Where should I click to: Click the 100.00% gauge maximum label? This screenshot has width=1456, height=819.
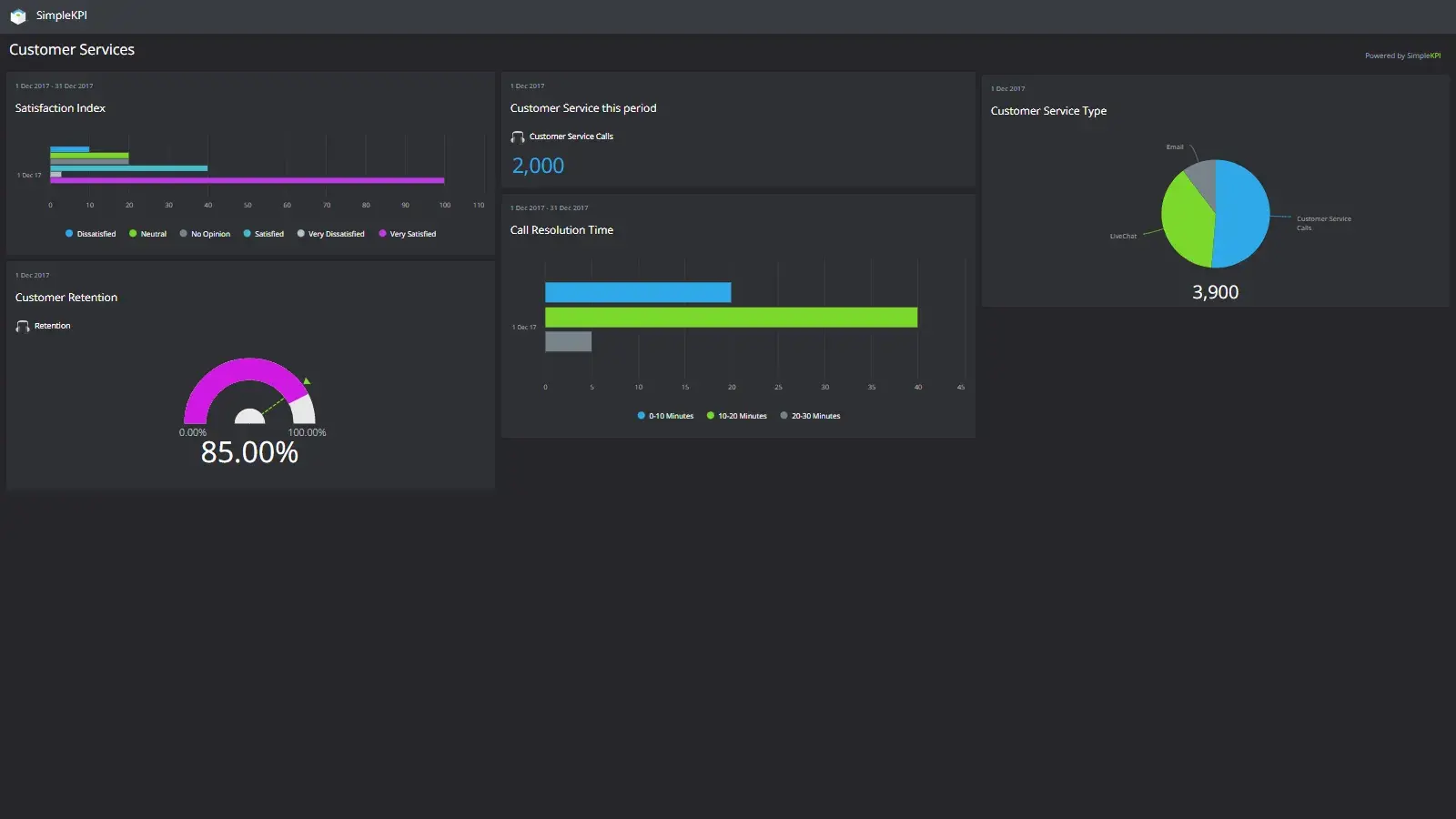coord(307,432)
